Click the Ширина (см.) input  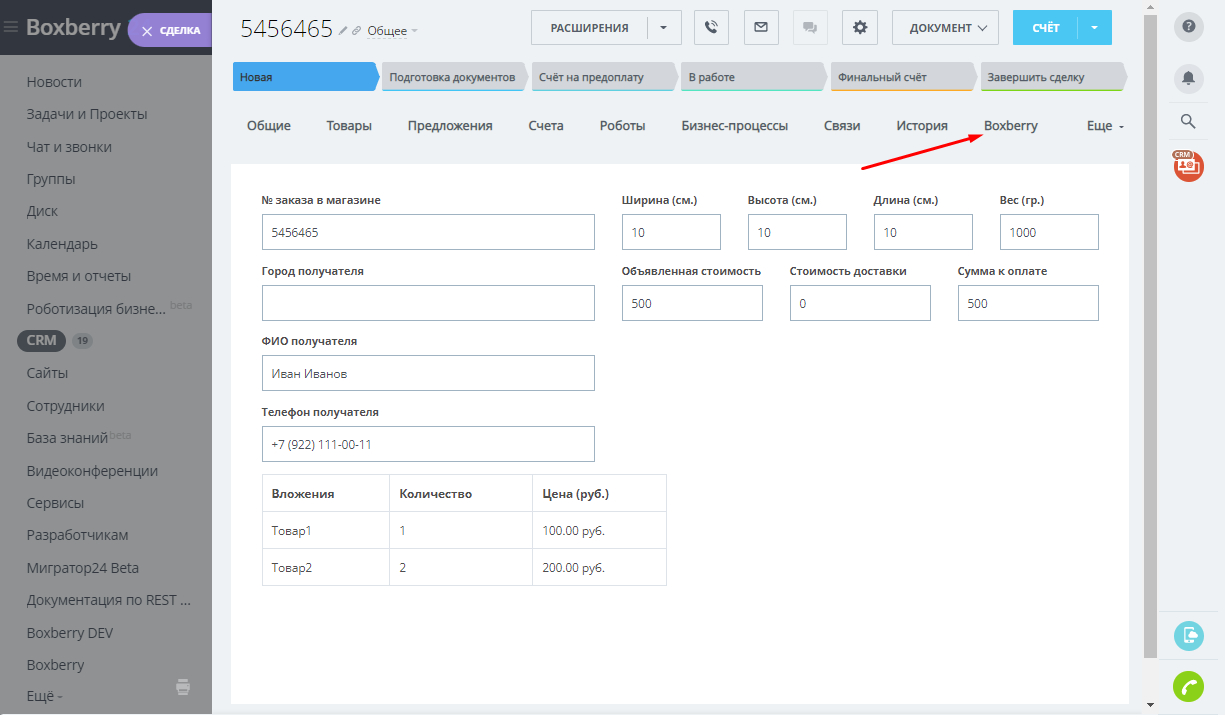coord(671,232)
